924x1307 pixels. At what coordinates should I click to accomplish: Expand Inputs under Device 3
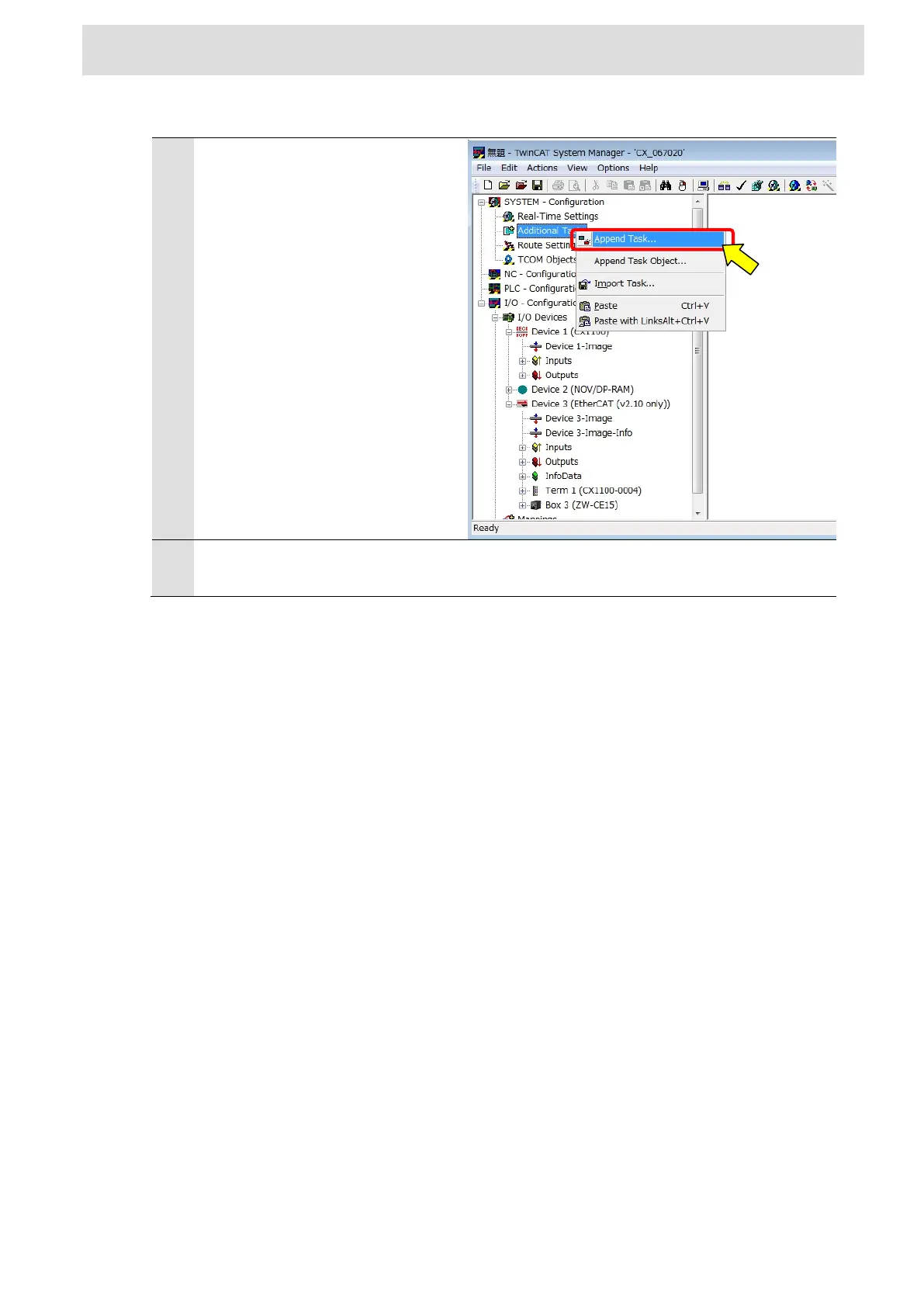(x=522, y=448)
